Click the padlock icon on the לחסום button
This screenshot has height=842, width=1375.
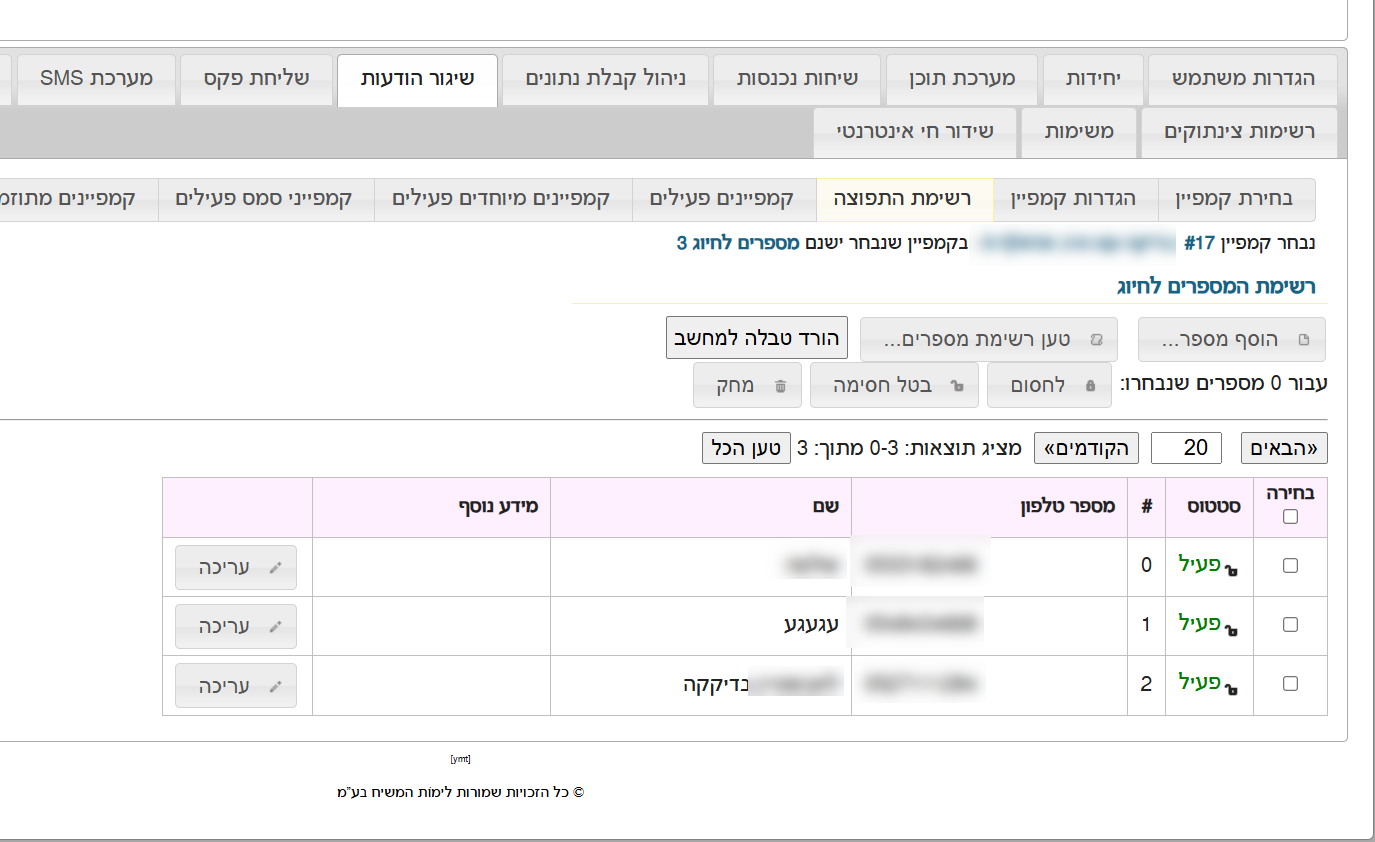(x=1090, y=386)
